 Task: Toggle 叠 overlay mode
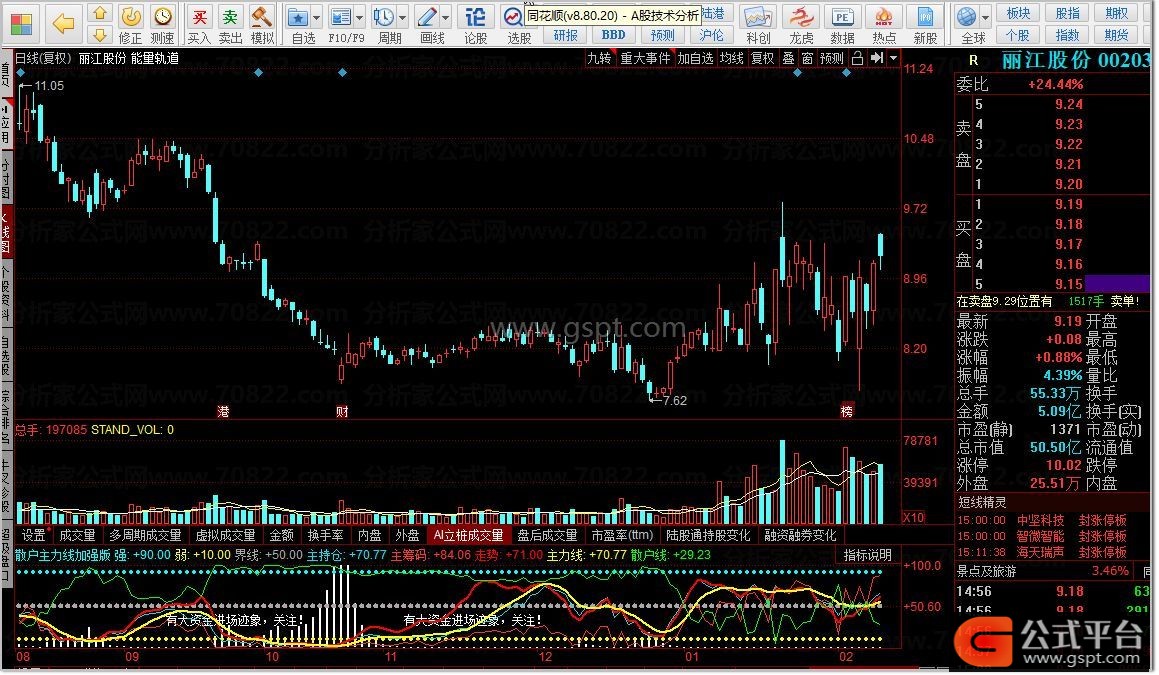[x=788, y=58]
